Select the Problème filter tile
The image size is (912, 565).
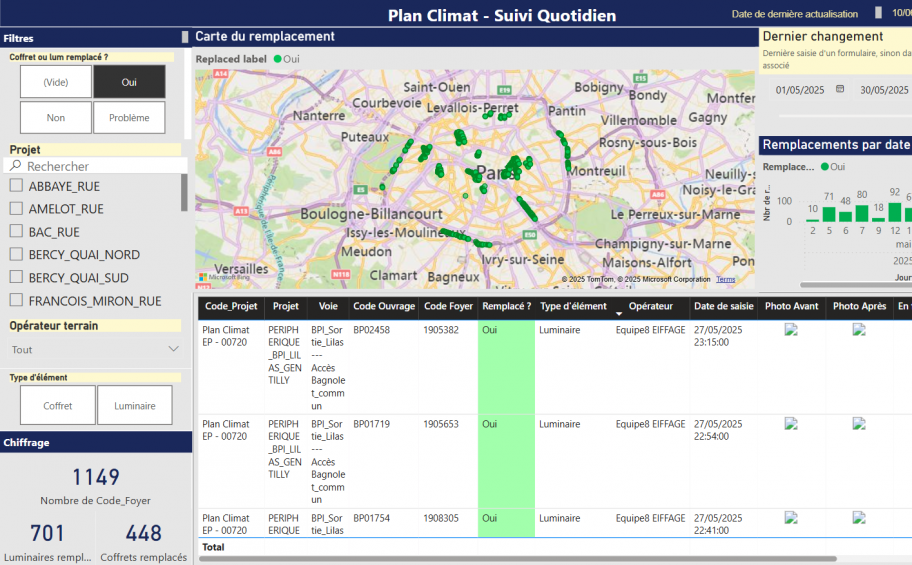pyautogui.click(x=129, y=118)
